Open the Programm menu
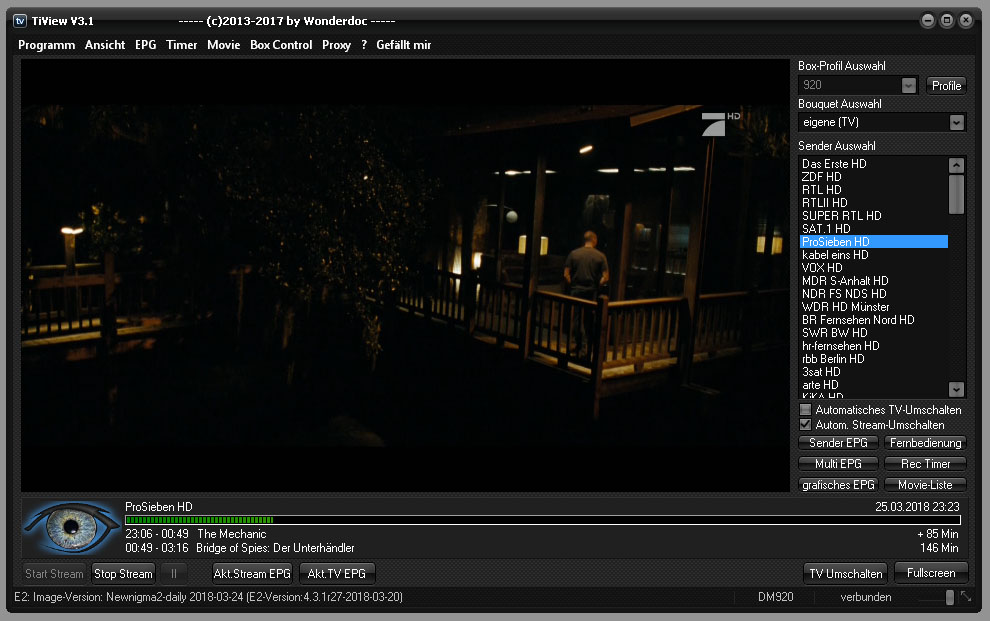This screenshot has height=621, width=990. [46, 45]
